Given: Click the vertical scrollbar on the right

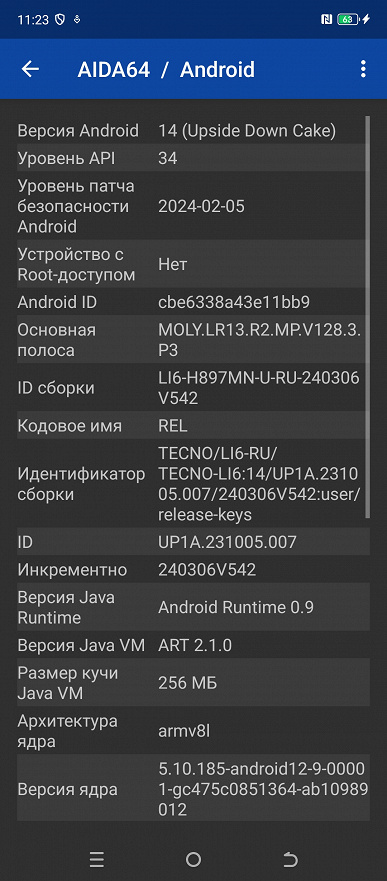Looking at the screenshot, I should (x=368, y=317).
